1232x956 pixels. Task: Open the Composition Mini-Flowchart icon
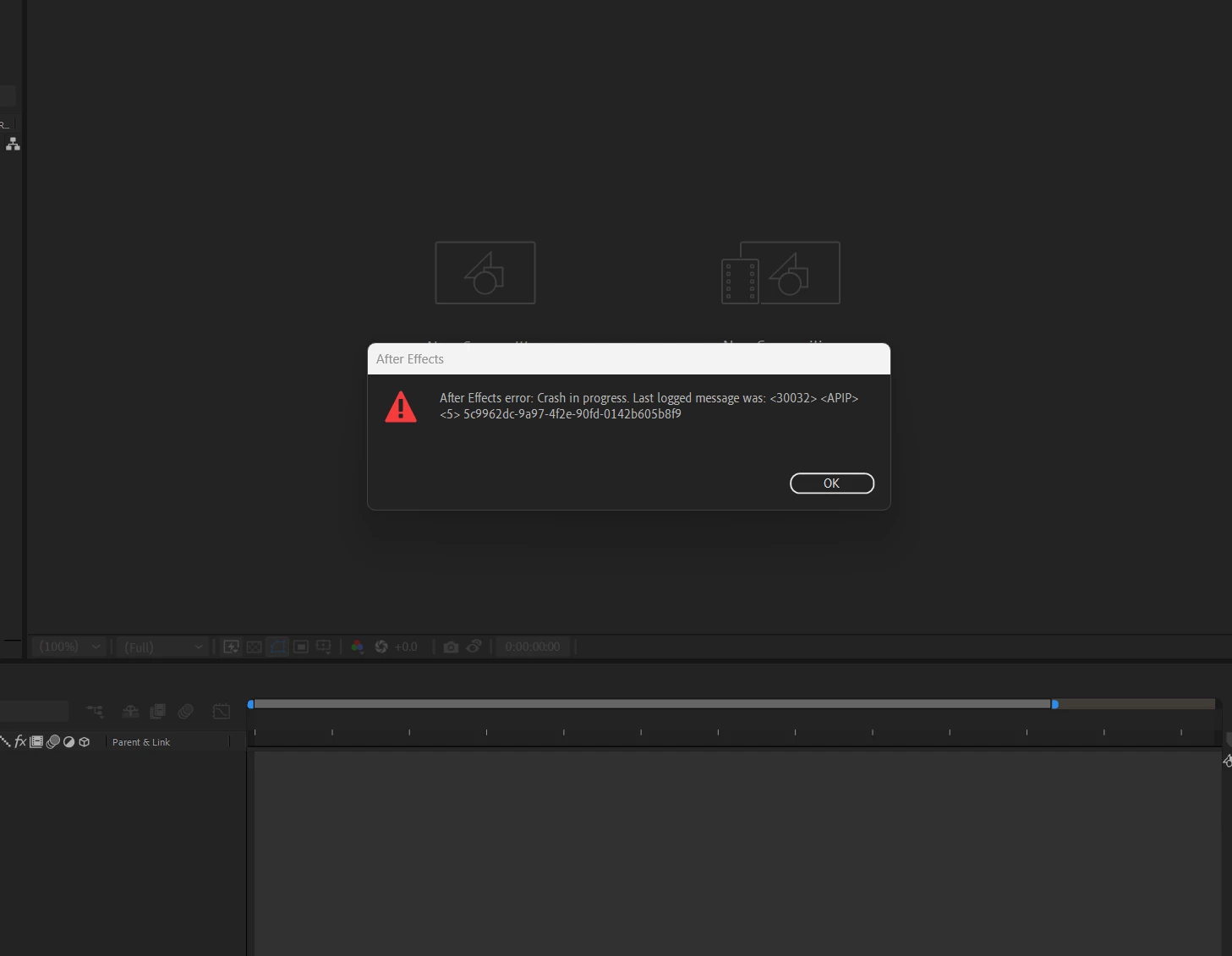(96, 712)
